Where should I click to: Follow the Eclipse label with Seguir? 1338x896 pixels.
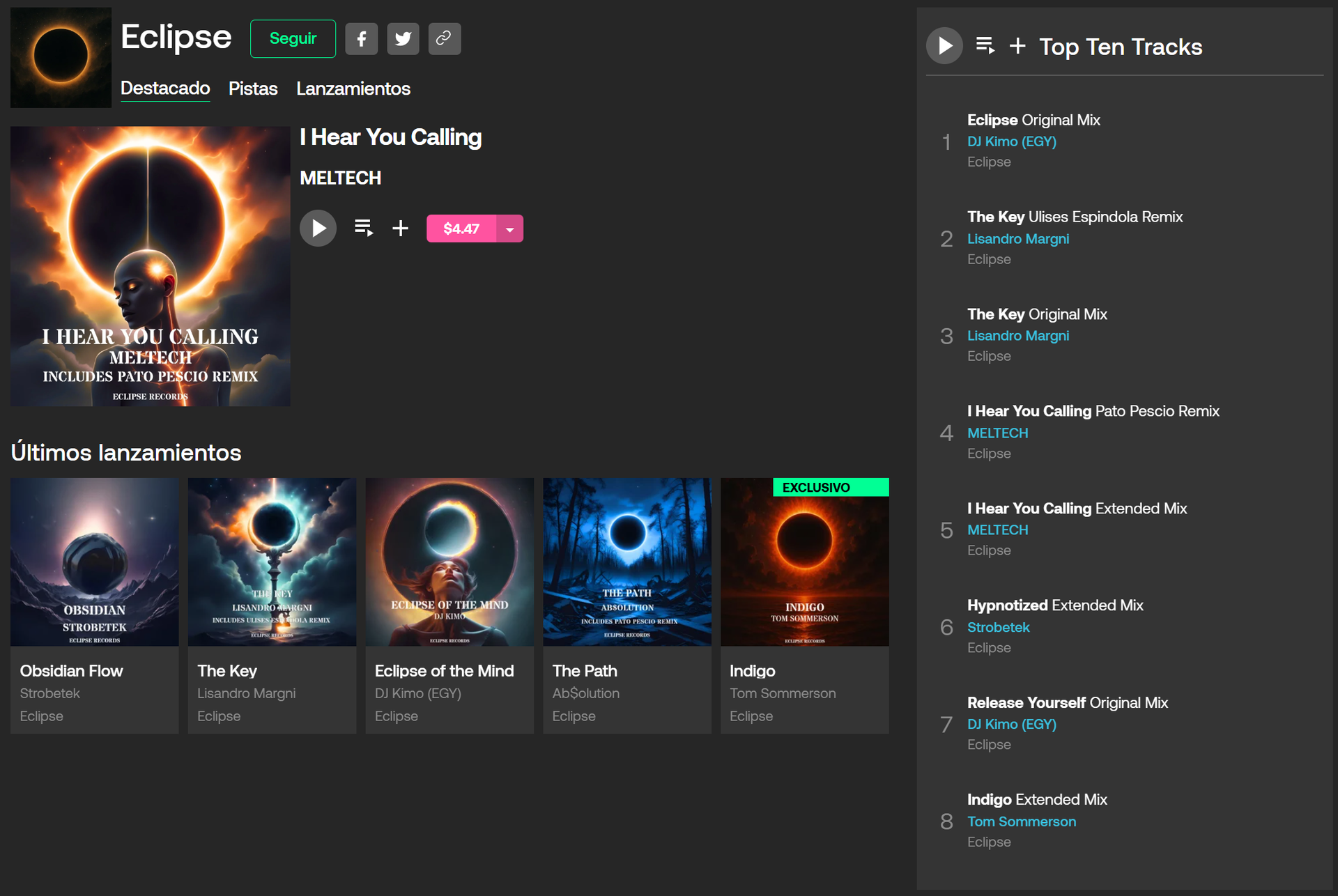coord(293,39)
